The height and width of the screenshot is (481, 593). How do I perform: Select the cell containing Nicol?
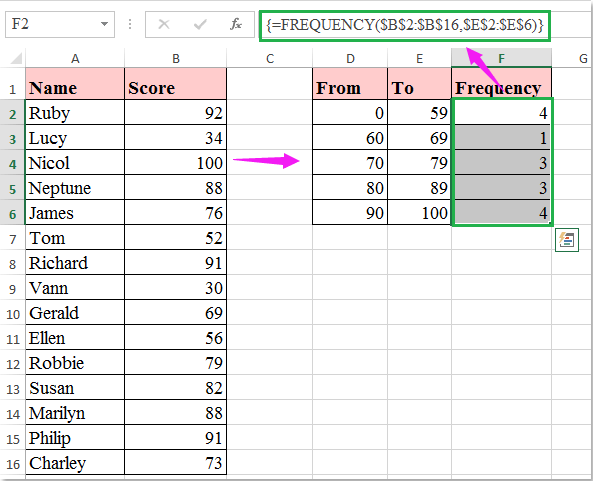(75, 162)
